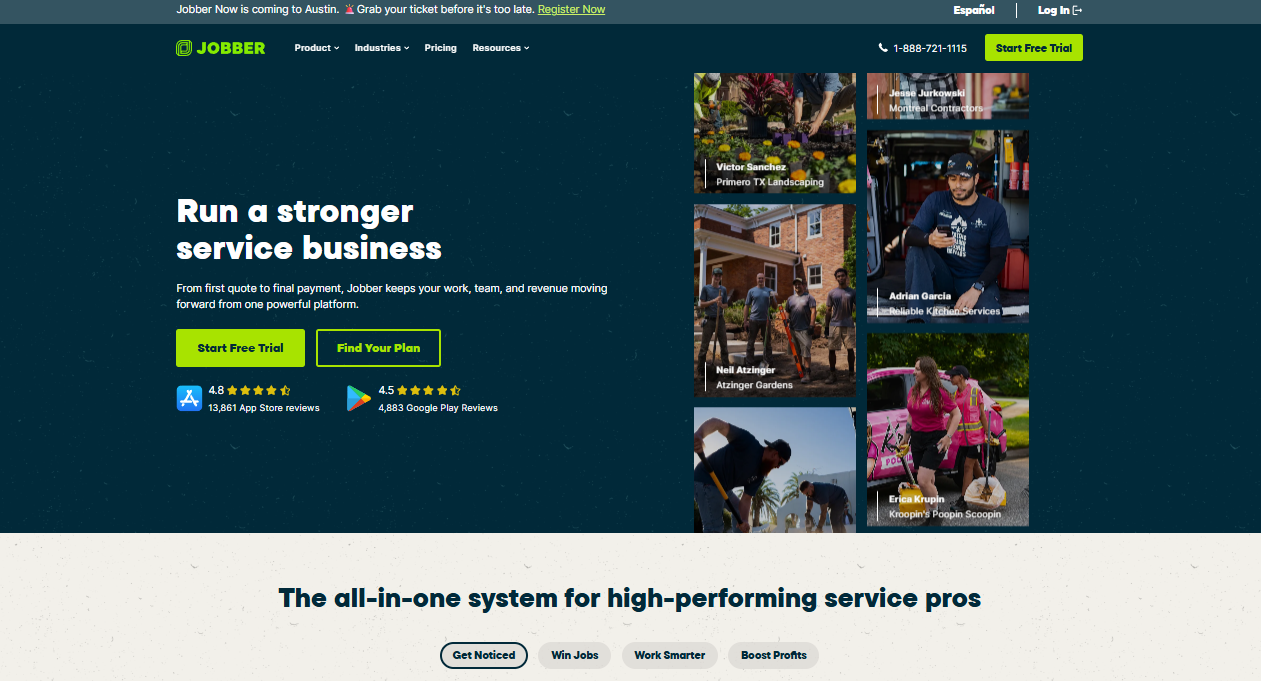Click the Log In arrow icon
The width and height of the screenshot is (1261, 681).
click(1077, 10)
